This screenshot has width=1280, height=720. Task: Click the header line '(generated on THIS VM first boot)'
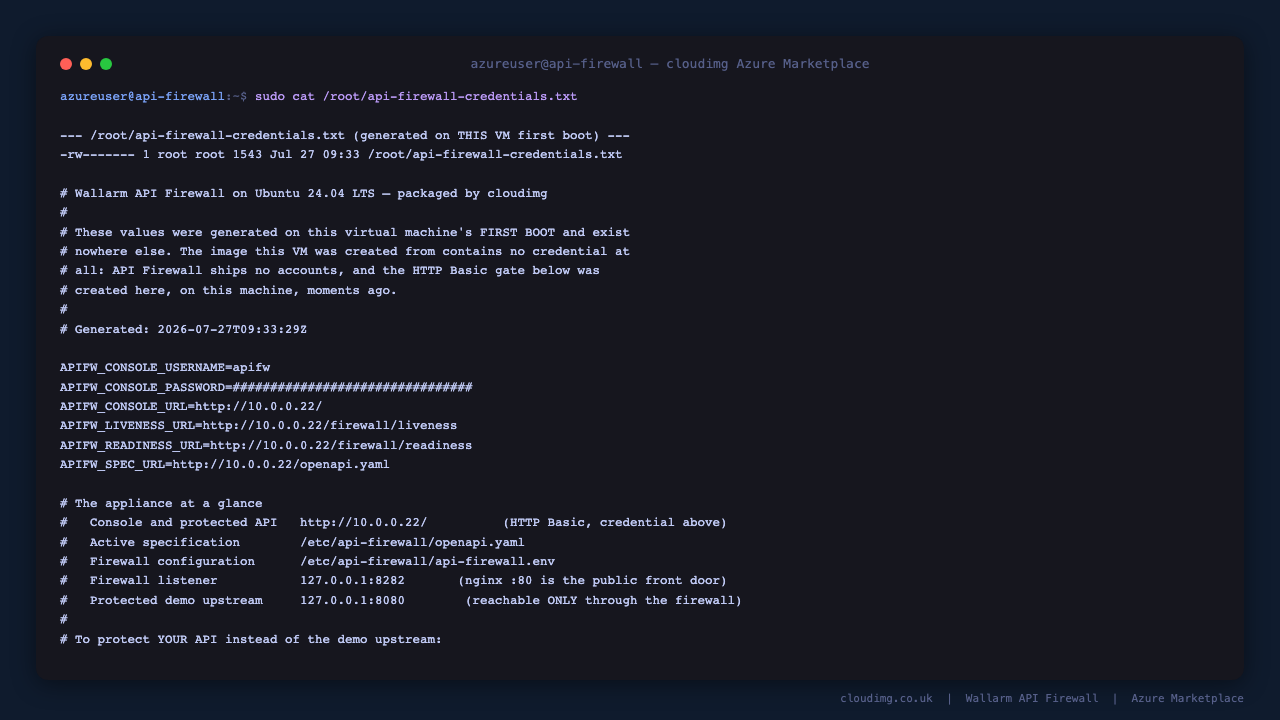(x=476, y=136)
